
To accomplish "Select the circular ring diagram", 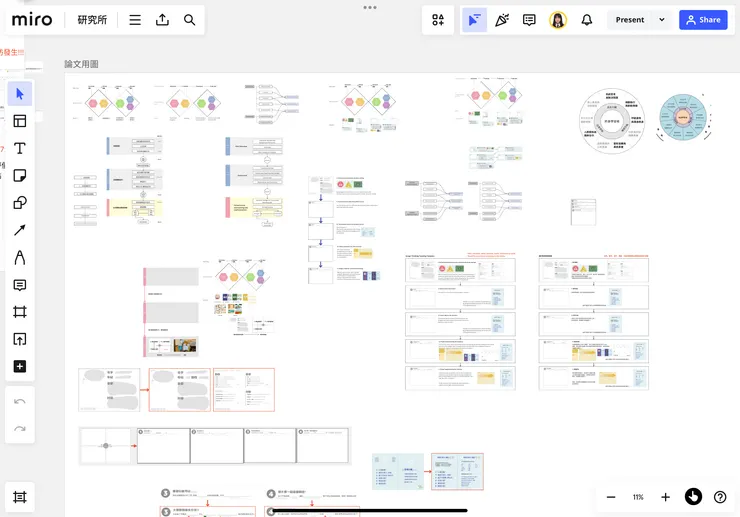I will point(612,120).
